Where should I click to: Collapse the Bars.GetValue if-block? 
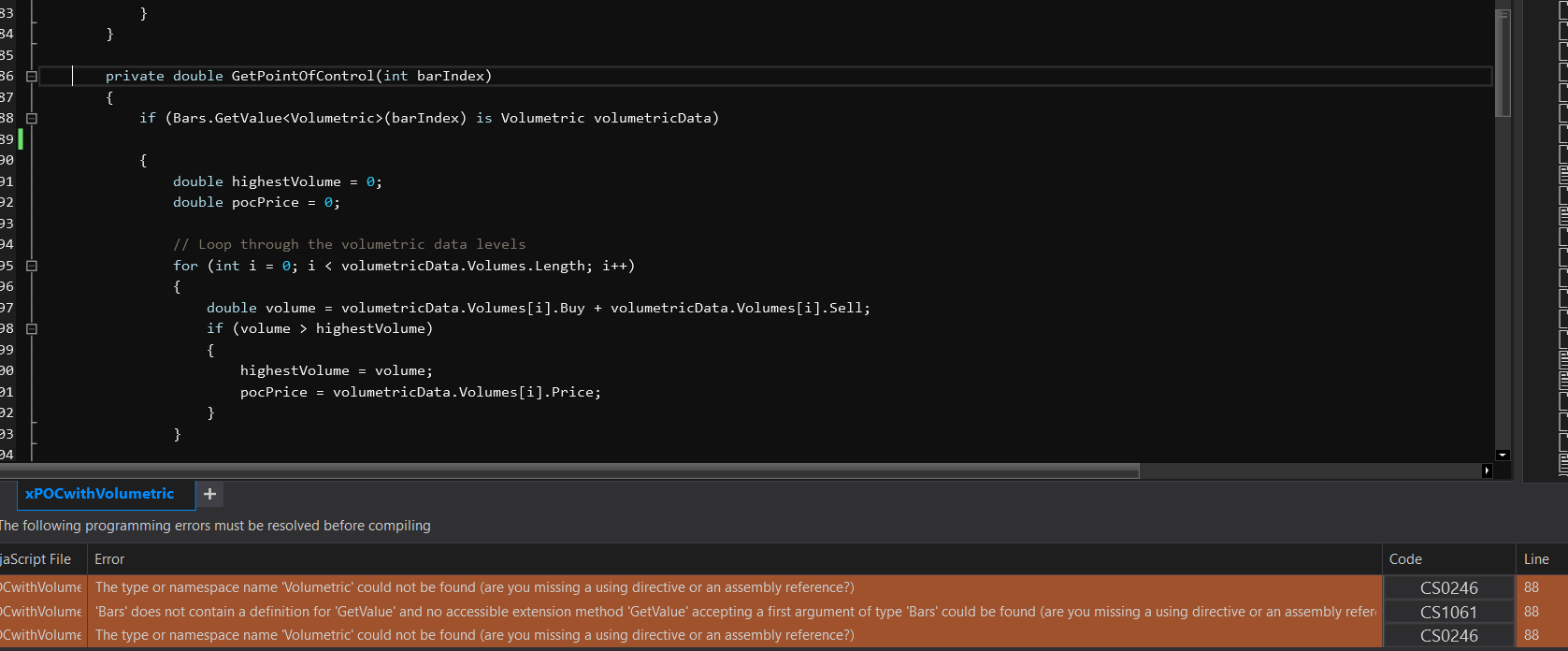coord(32,119)
